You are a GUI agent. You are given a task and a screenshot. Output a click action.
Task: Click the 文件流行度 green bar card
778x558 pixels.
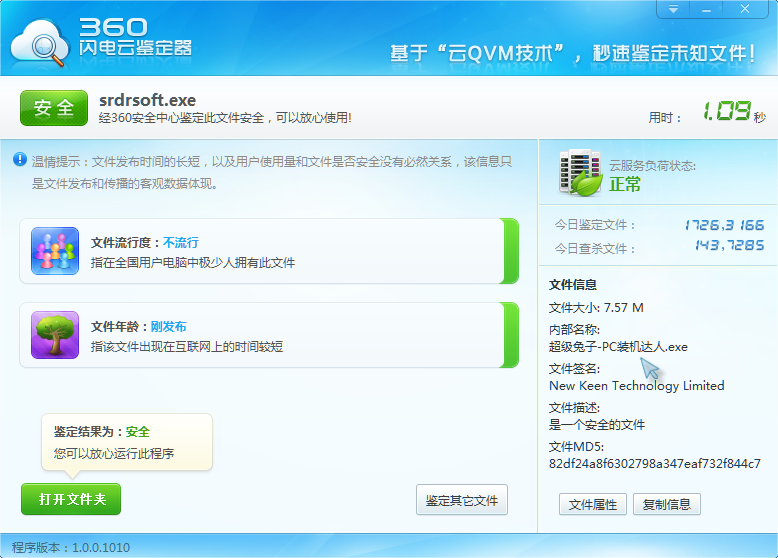click(x=269, y=251)
